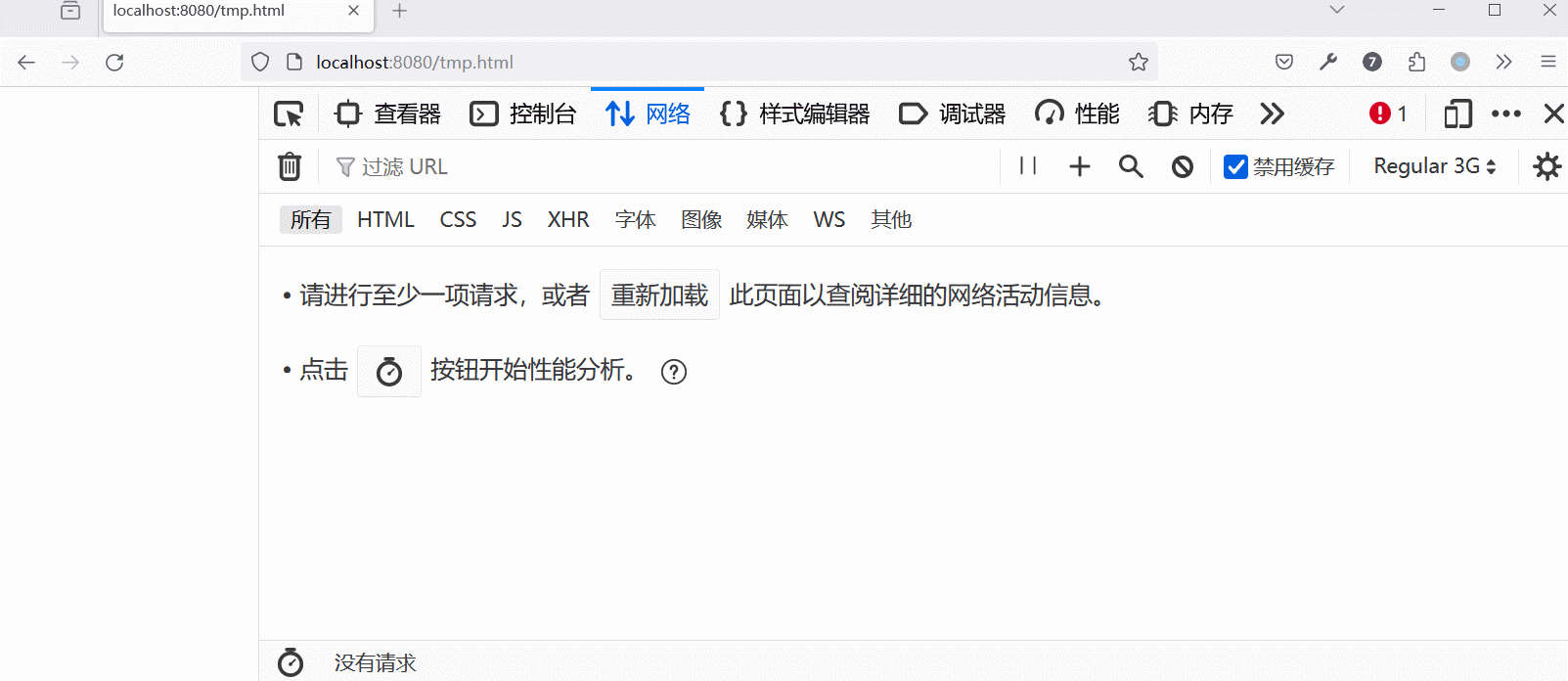
Task: Open Firefox View icon
Action: pos(70,11)
